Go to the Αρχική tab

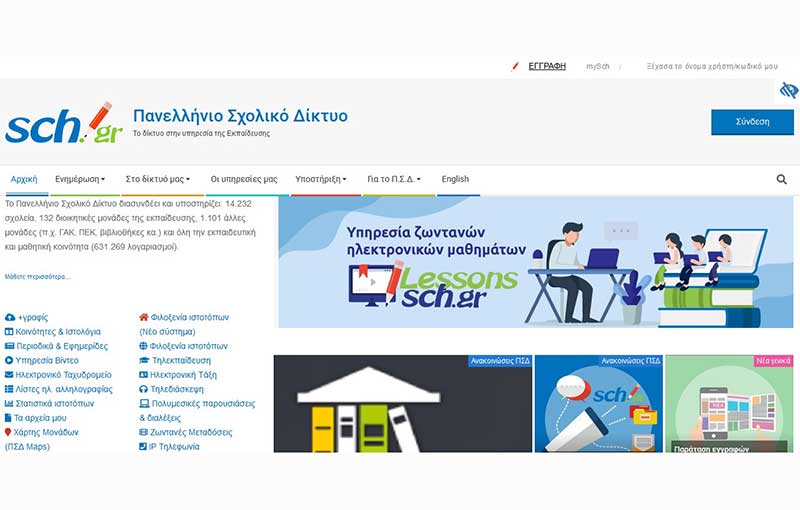tap(24, 179)
